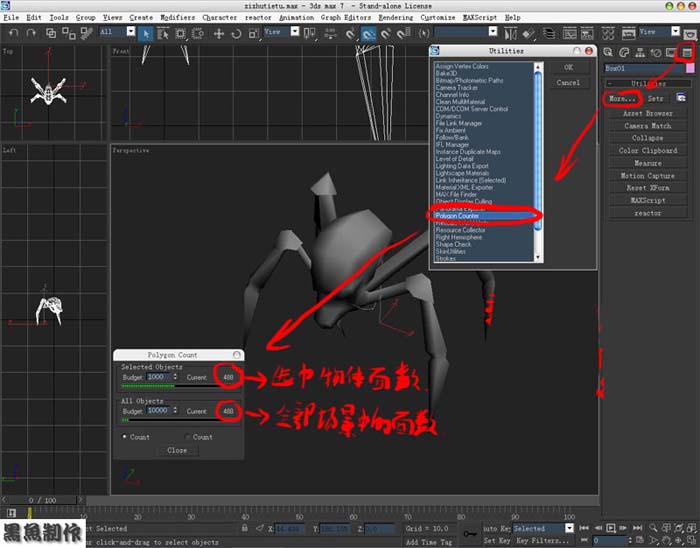700x548 pixels.
Task: Open the Display command panel tab
Action: pyautogui.click(x=671, y=53)
